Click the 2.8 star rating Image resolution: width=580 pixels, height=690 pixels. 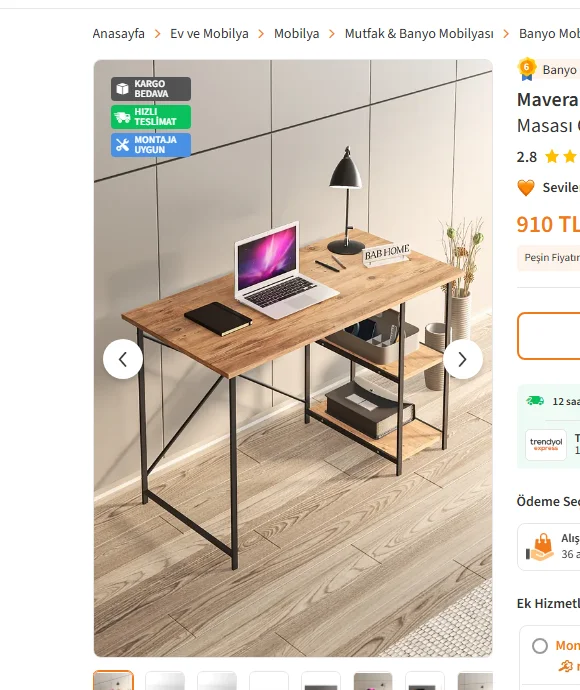[527, 157]
